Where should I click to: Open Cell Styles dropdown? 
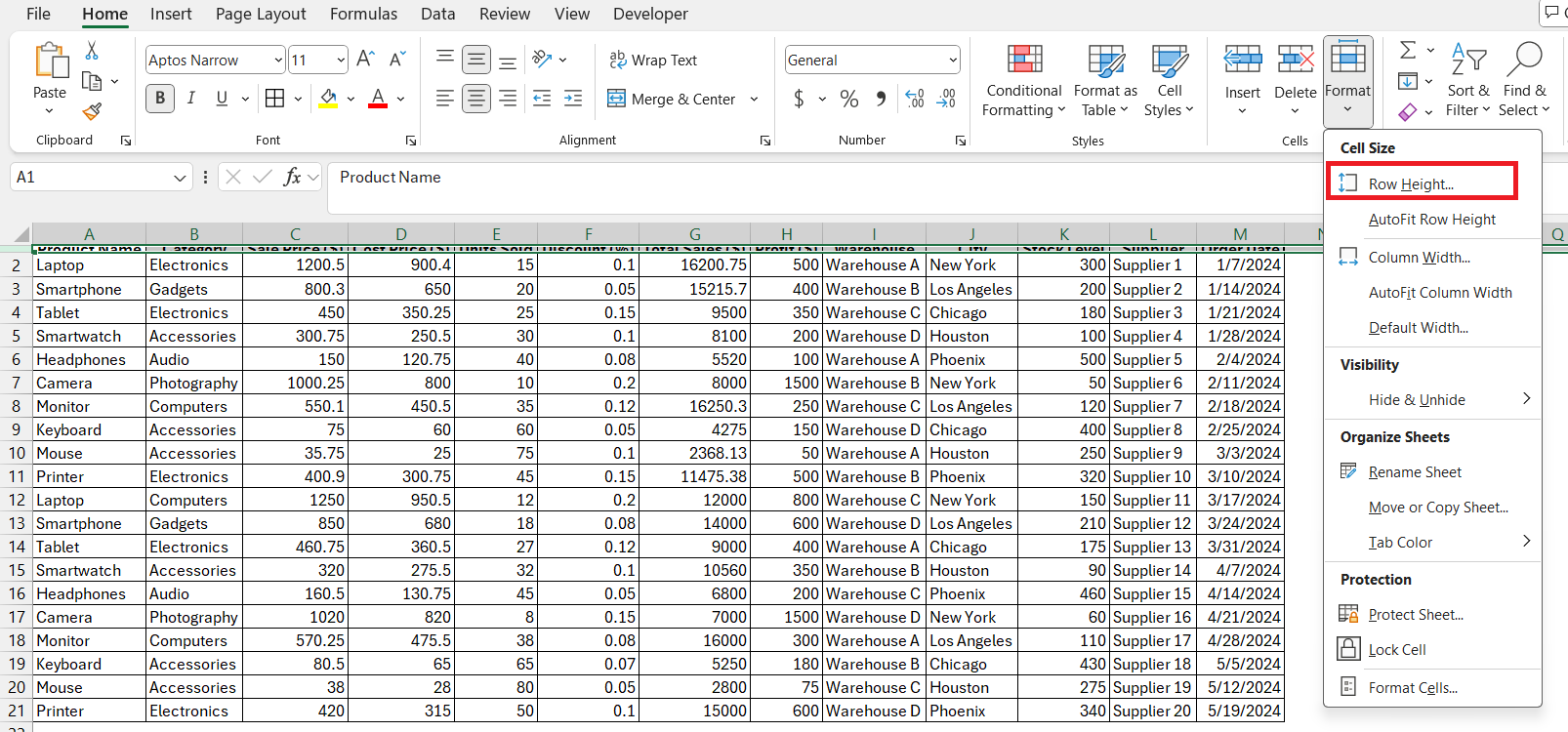(1169, 80)
